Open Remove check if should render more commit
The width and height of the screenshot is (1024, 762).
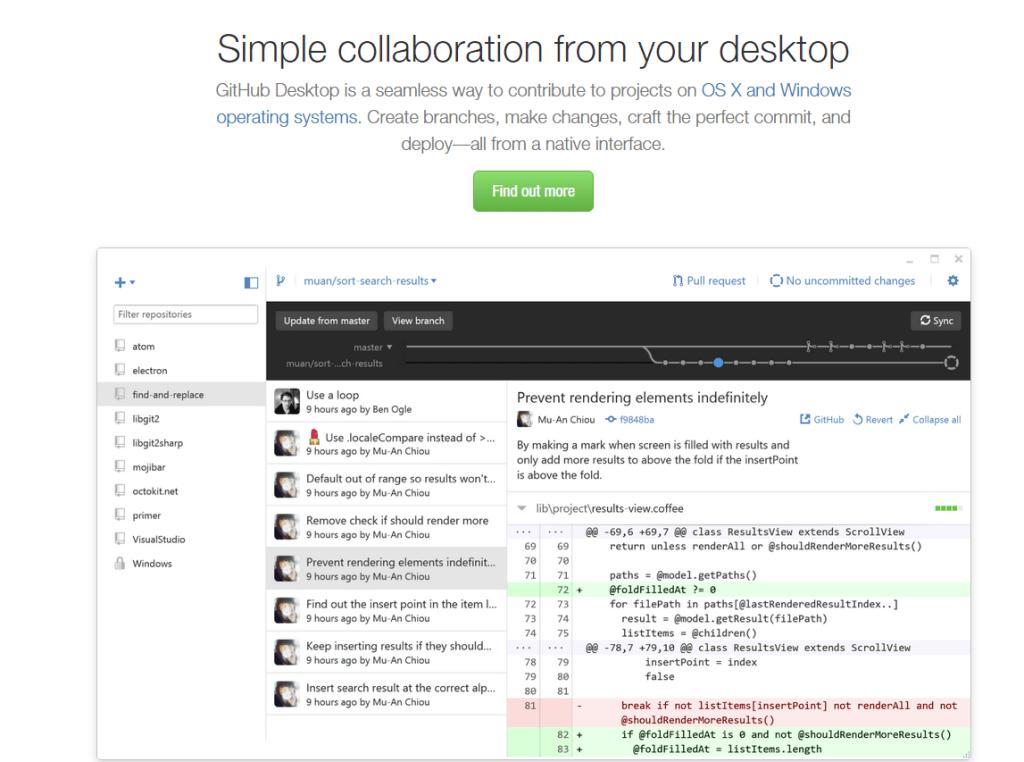coord(387,527)
